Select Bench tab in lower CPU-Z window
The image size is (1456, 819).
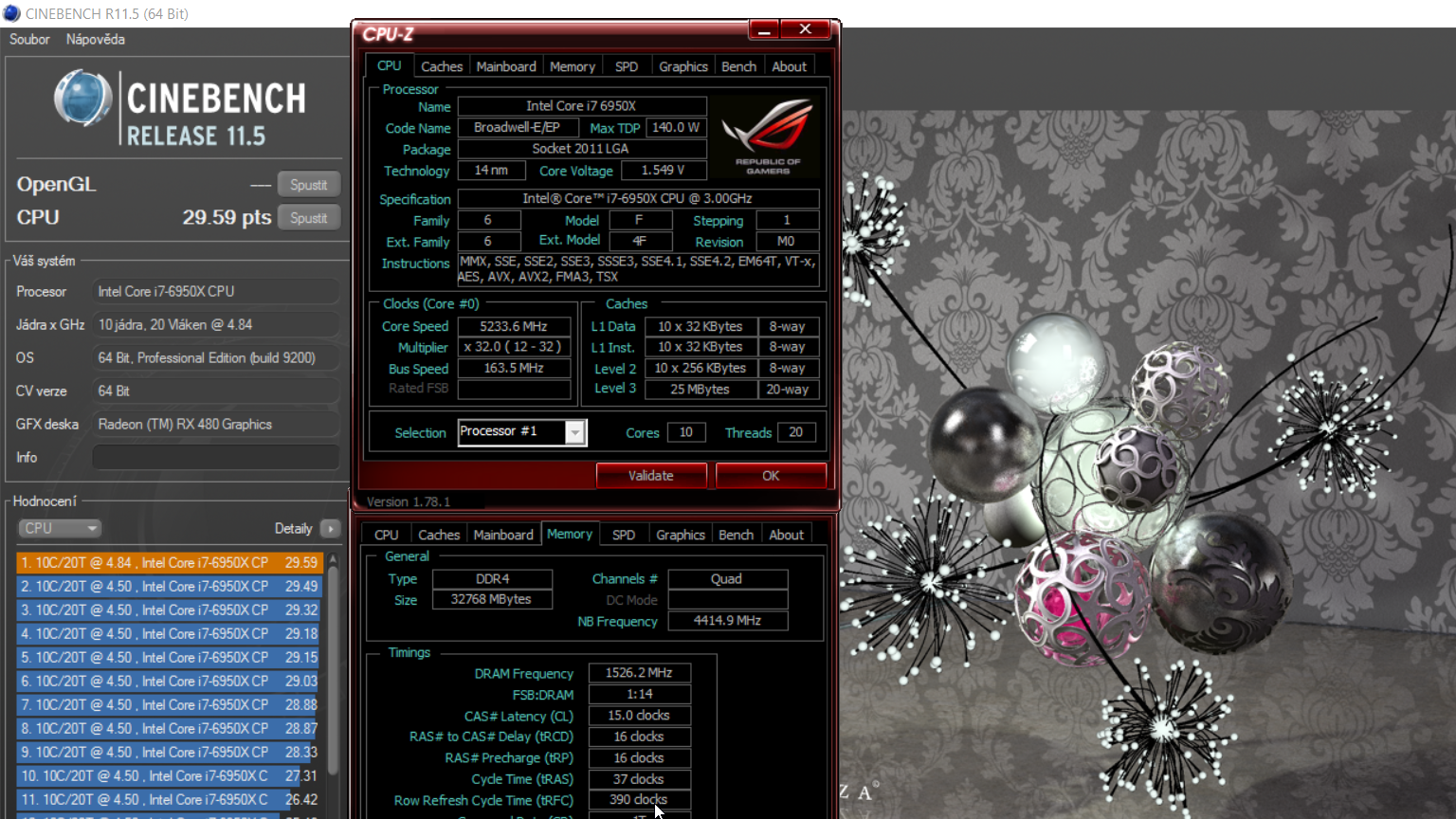pyautogui.click(x=737, y=535)
